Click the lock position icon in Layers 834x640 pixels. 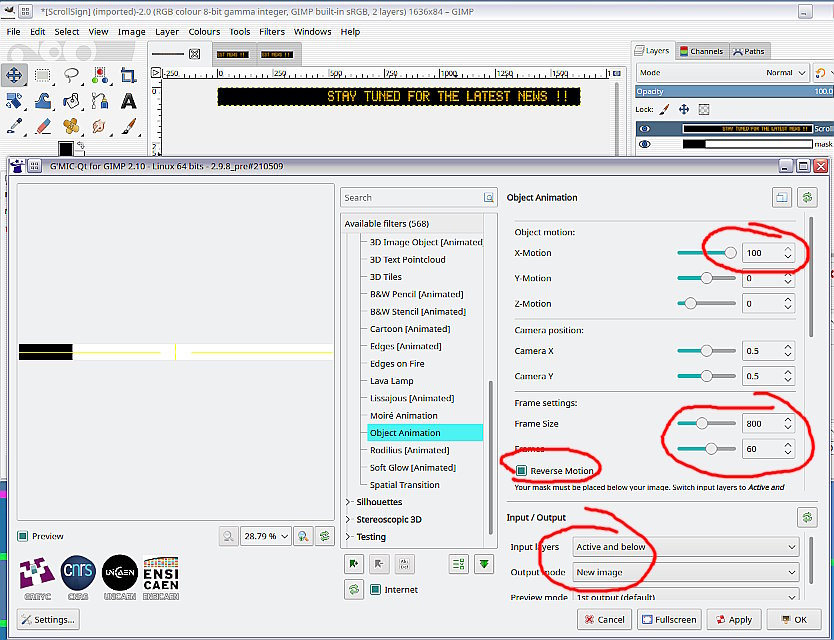[x=684, y=109]
